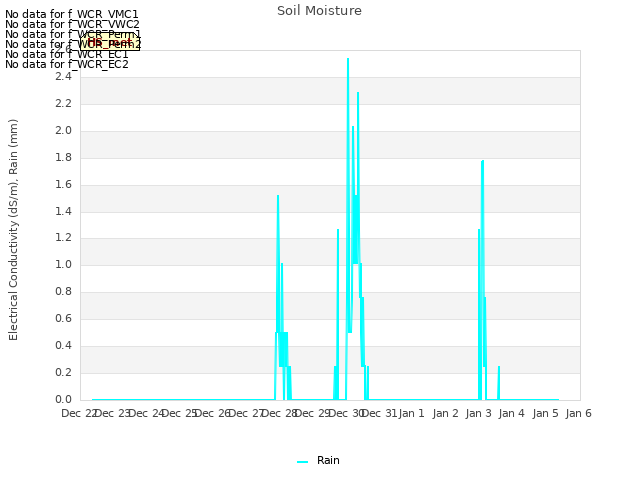Click the 'Jan 2' x-axis date label

[x=445, y=413]
